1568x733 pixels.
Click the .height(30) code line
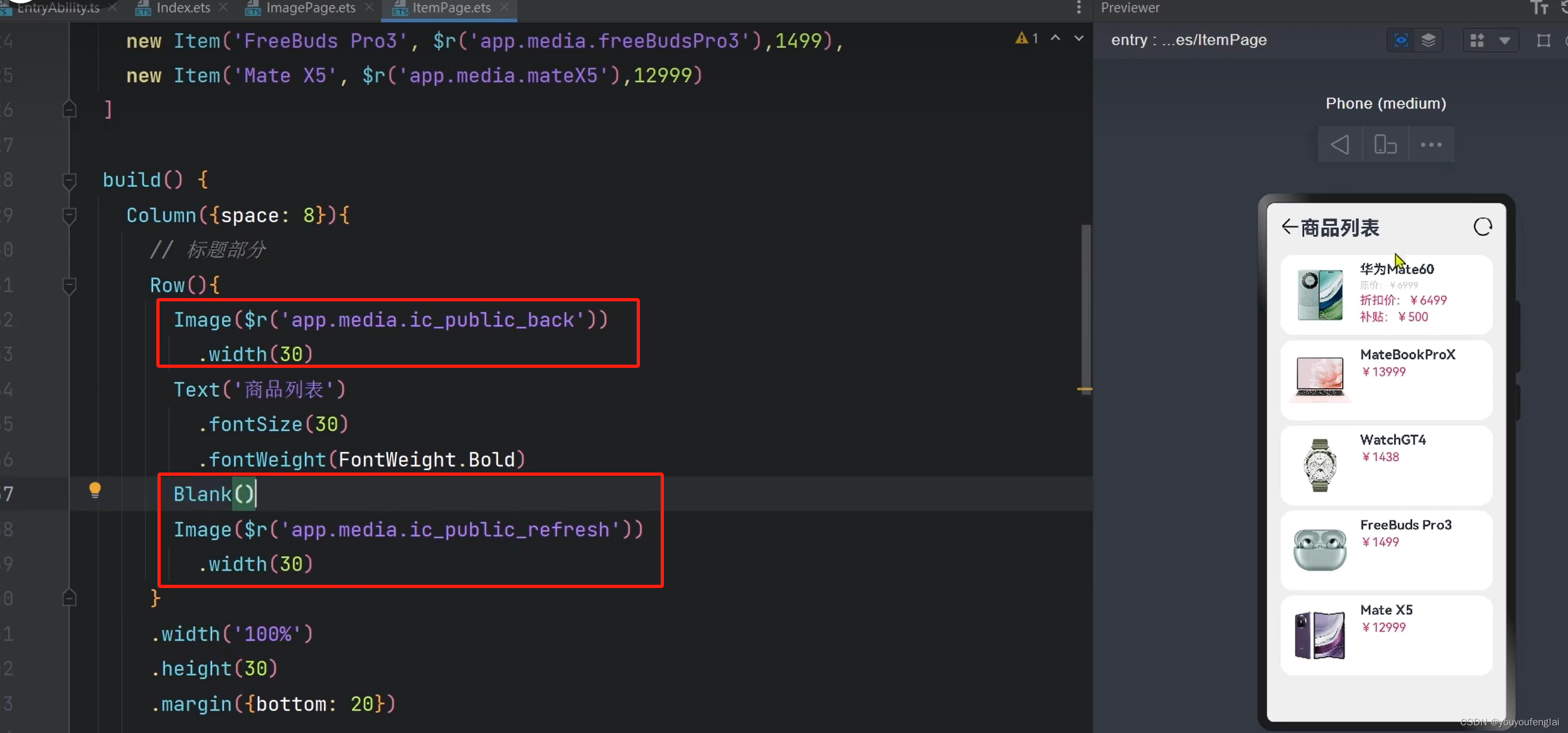pyautogui.click(x=214, y=669)
